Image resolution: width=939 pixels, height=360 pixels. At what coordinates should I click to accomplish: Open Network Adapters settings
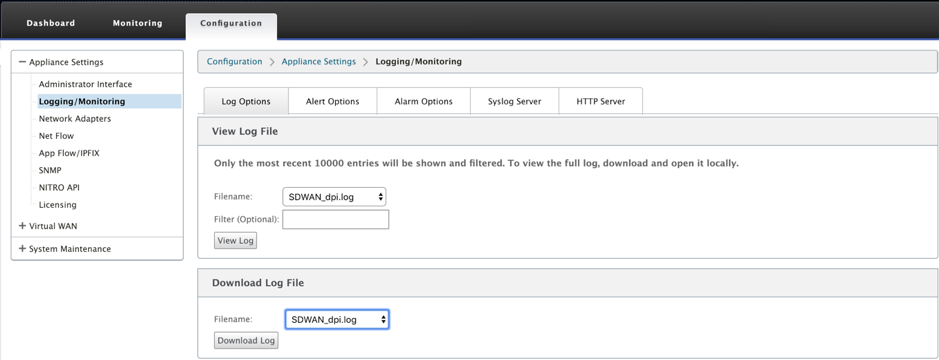click(x=75, y=119)
